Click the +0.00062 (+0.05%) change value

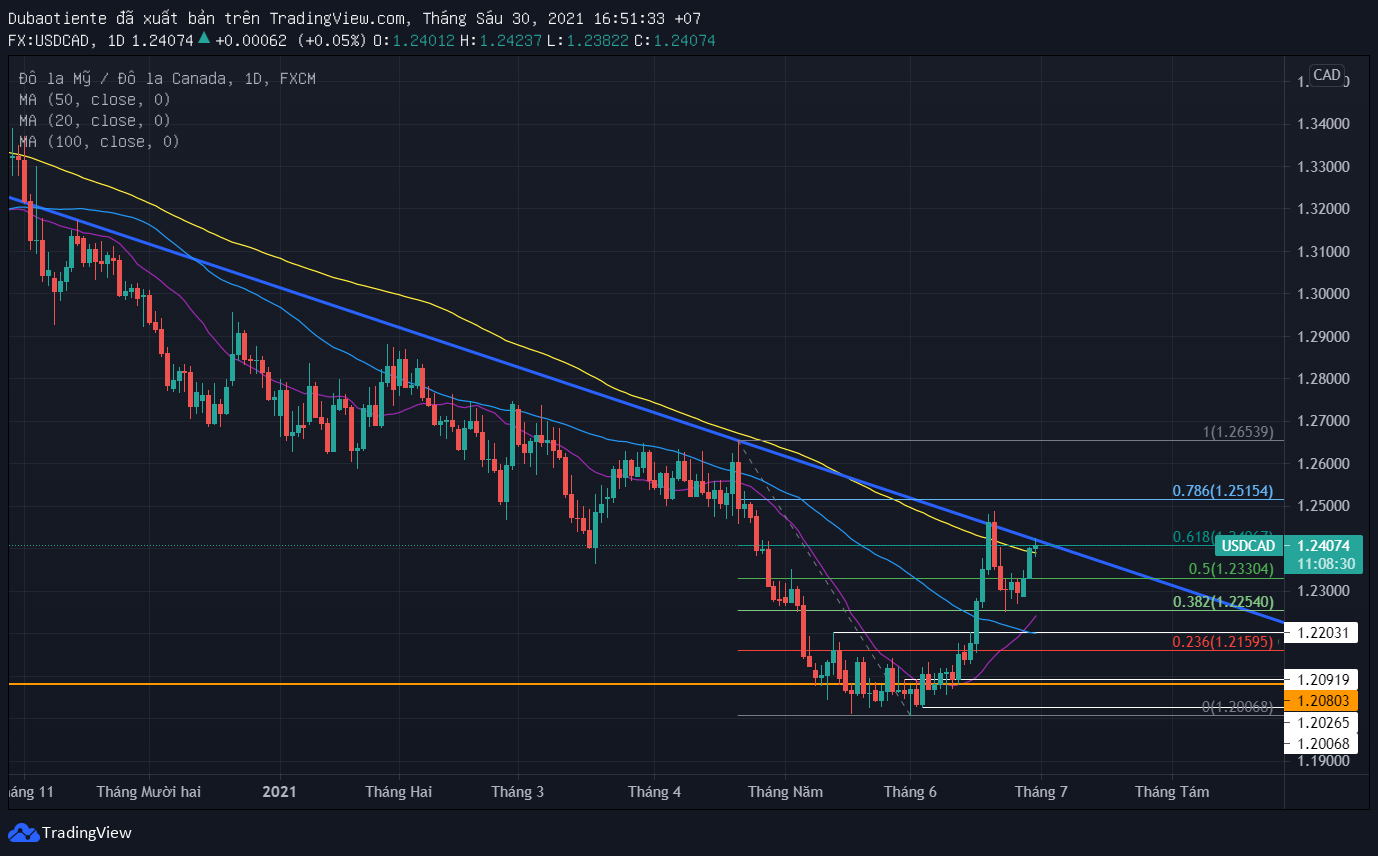290,40
